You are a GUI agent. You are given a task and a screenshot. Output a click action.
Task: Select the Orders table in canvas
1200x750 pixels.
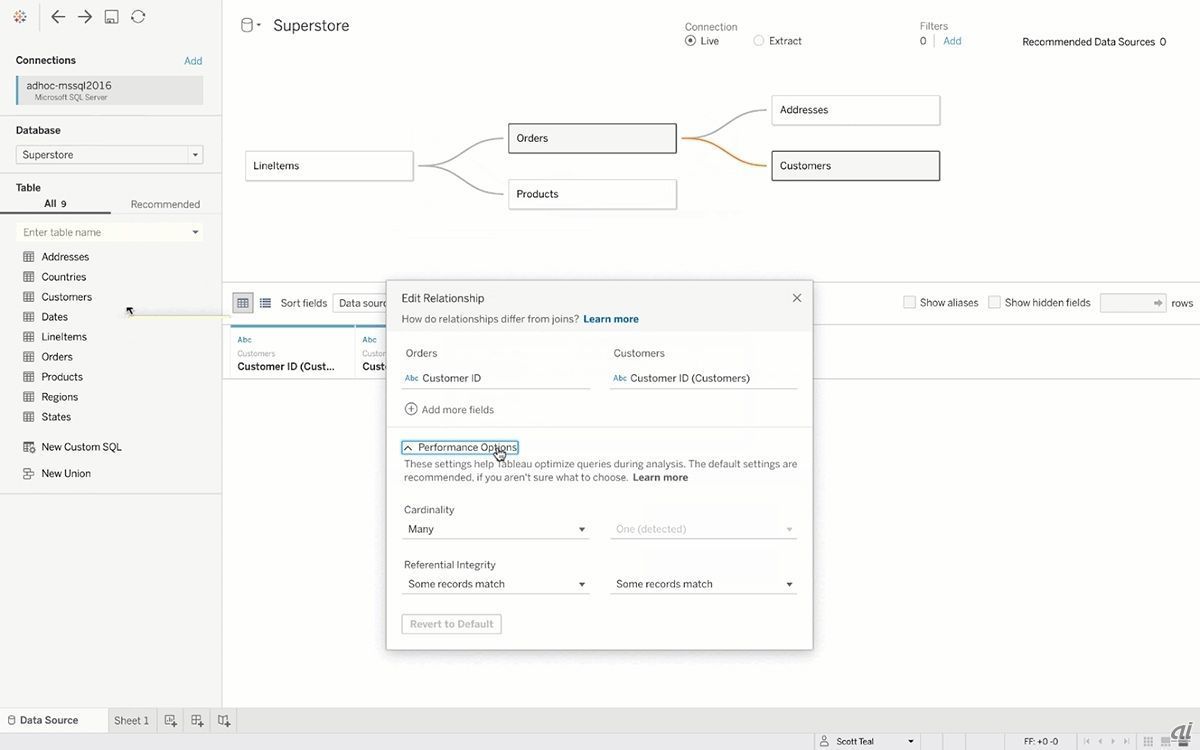pyautogui.click(x=592, y=138)
